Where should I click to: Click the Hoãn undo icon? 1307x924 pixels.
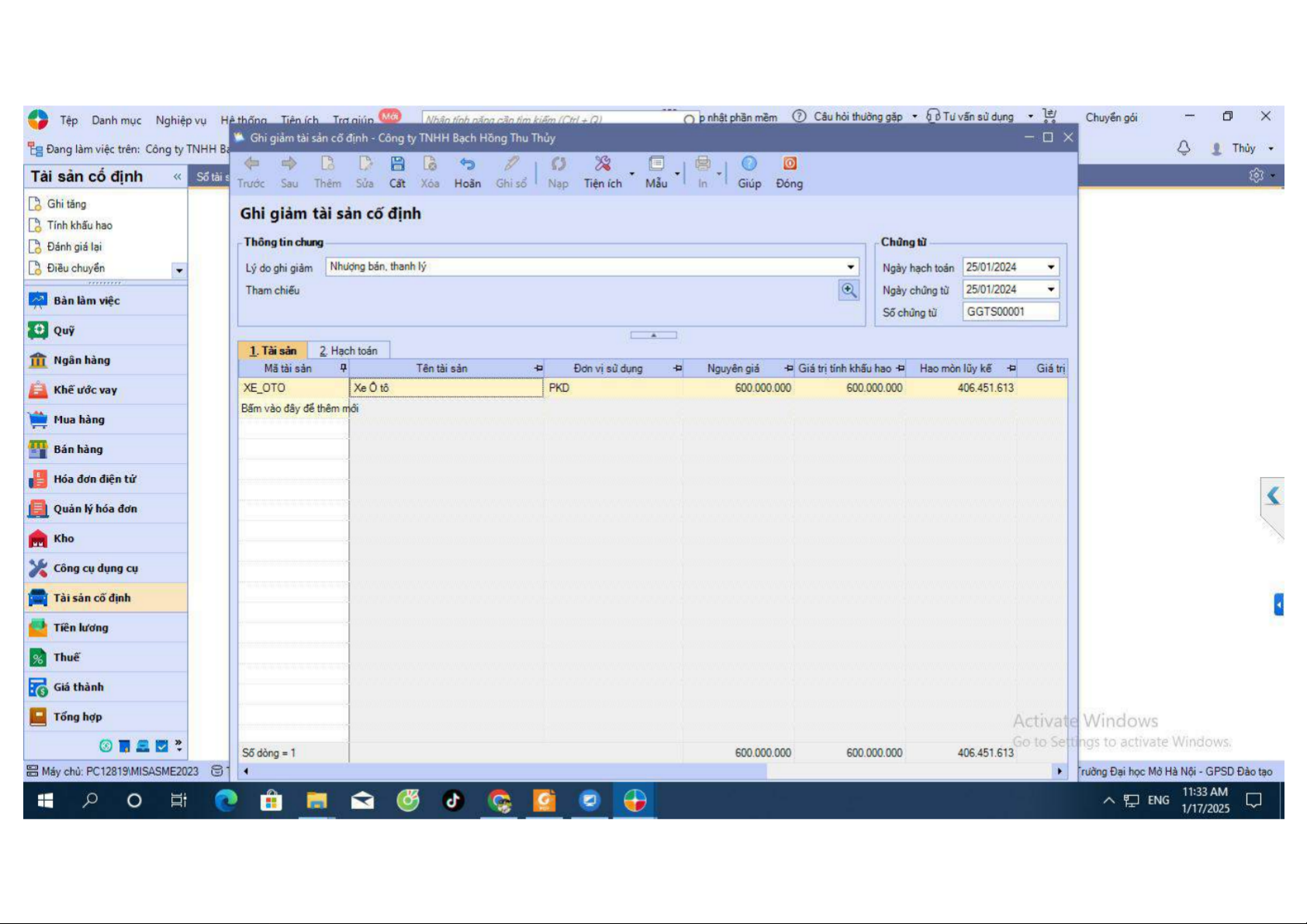pyautogui.click(x=467, y=164)
